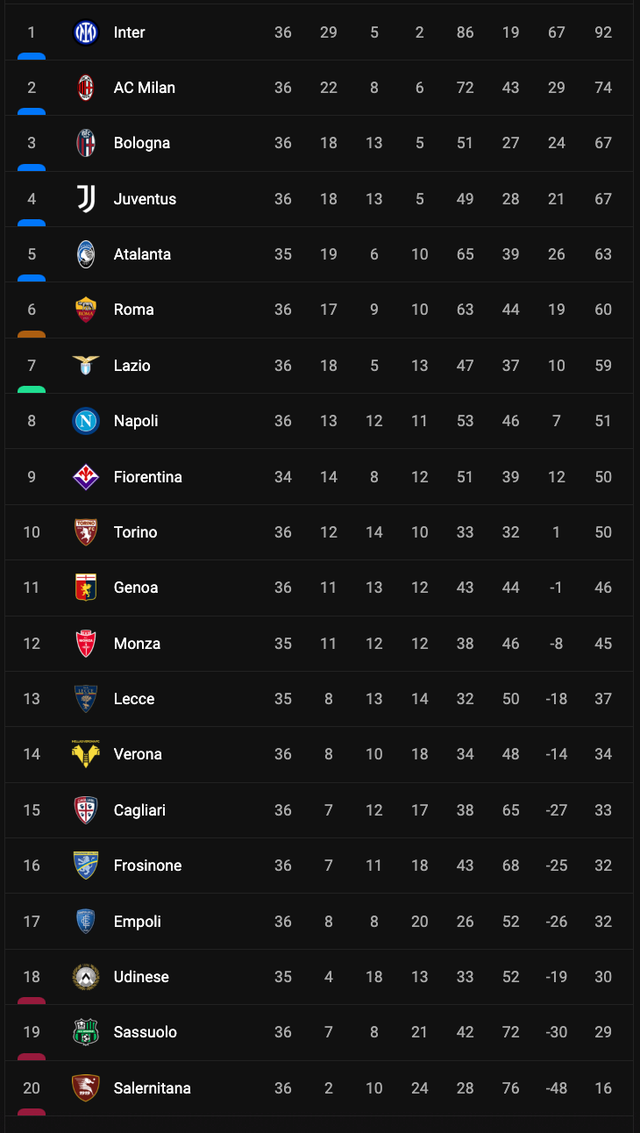
Task: Open the Frosinone team name link
Action: tap(148, 865)
